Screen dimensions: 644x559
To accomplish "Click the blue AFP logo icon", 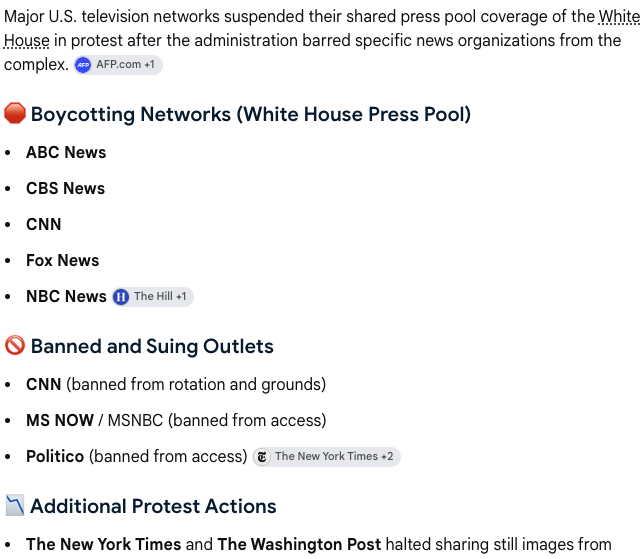I will pyautogui.click(x=83, y=65).
